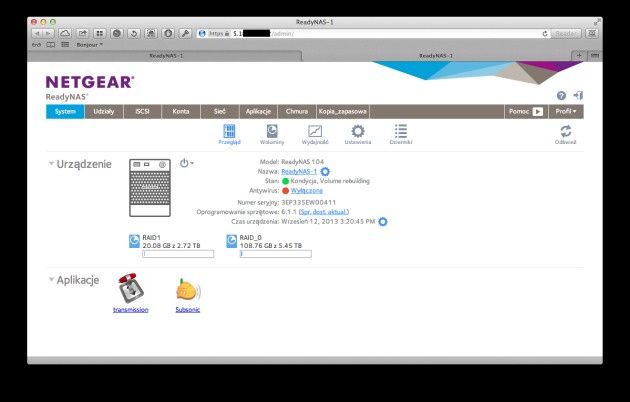Click the ReadyNAS device chassis image

pos(150,188)
